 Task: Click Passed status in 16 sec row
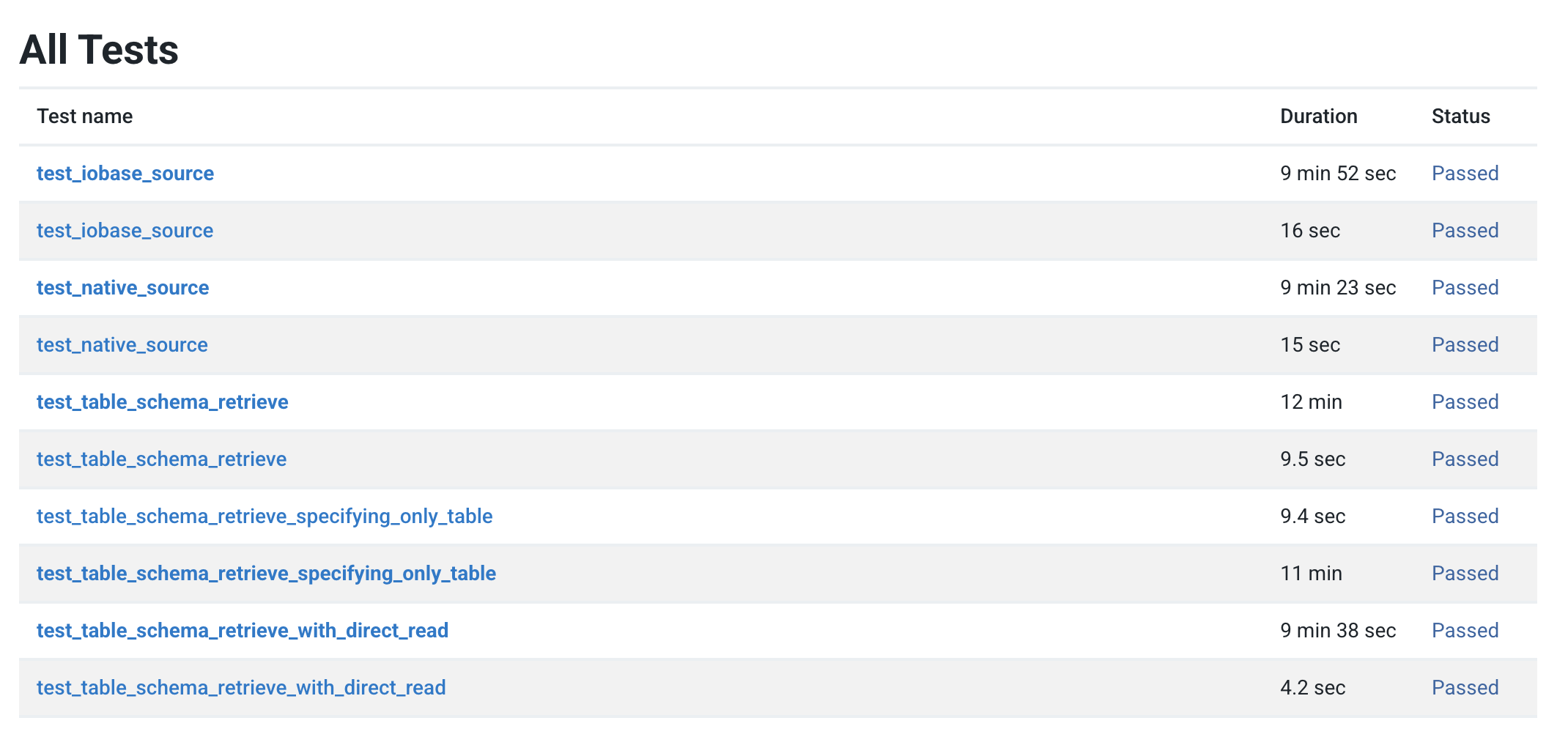tap(1465, 231)
